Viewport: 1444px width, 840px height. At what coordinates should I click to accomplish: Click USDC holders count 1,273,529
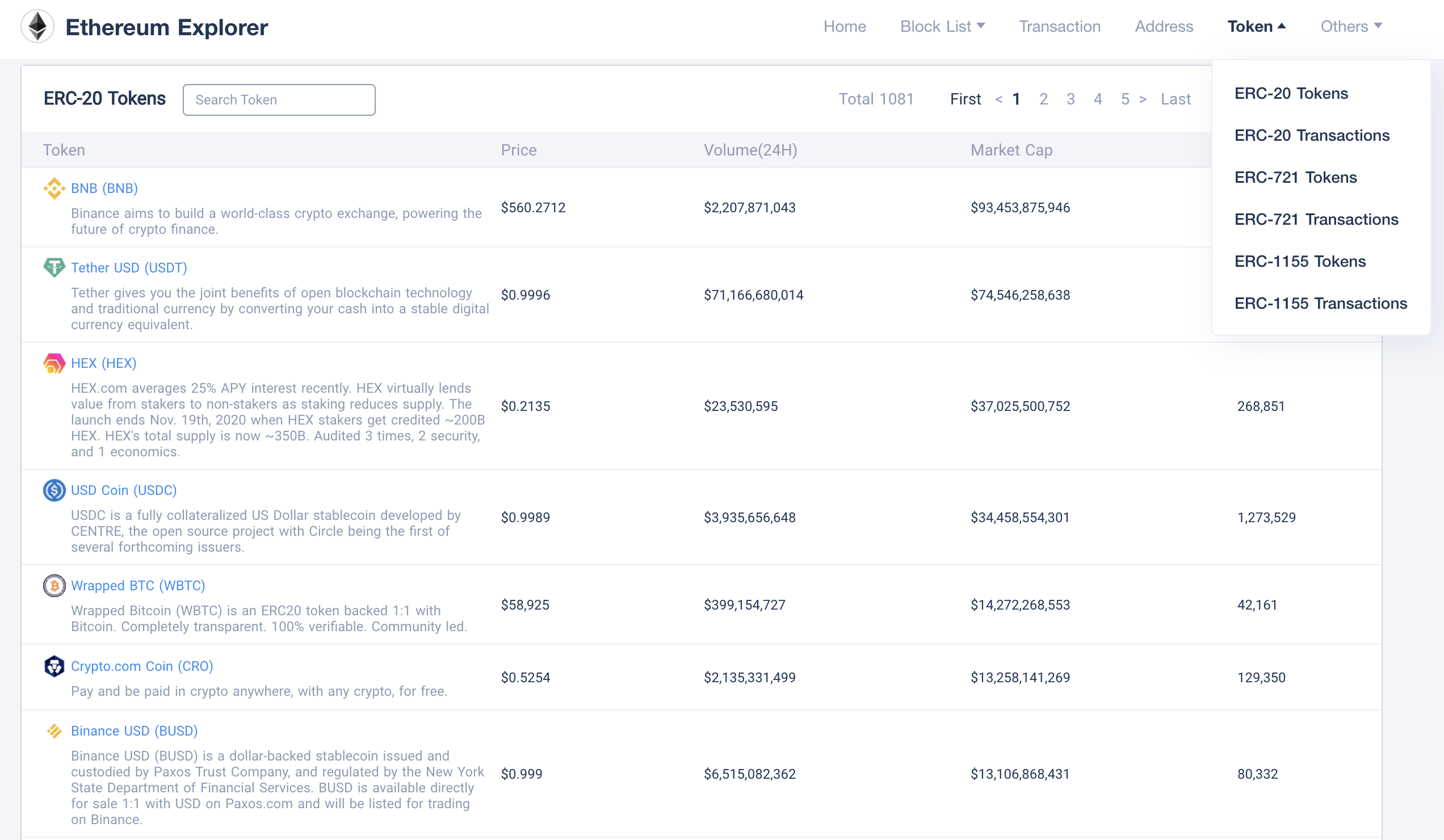coord(1266,518)
